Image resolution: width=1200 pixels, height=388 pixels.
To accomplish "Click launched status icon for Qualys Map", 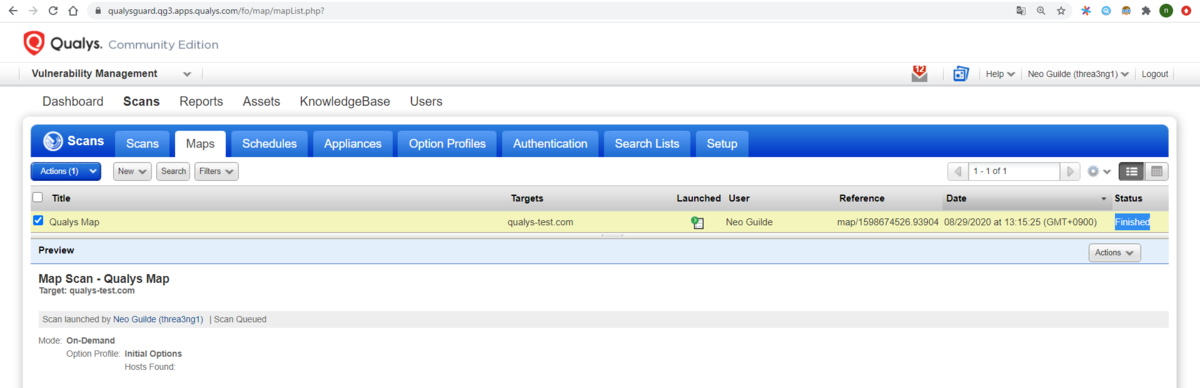I will click(x=697, y=222).
